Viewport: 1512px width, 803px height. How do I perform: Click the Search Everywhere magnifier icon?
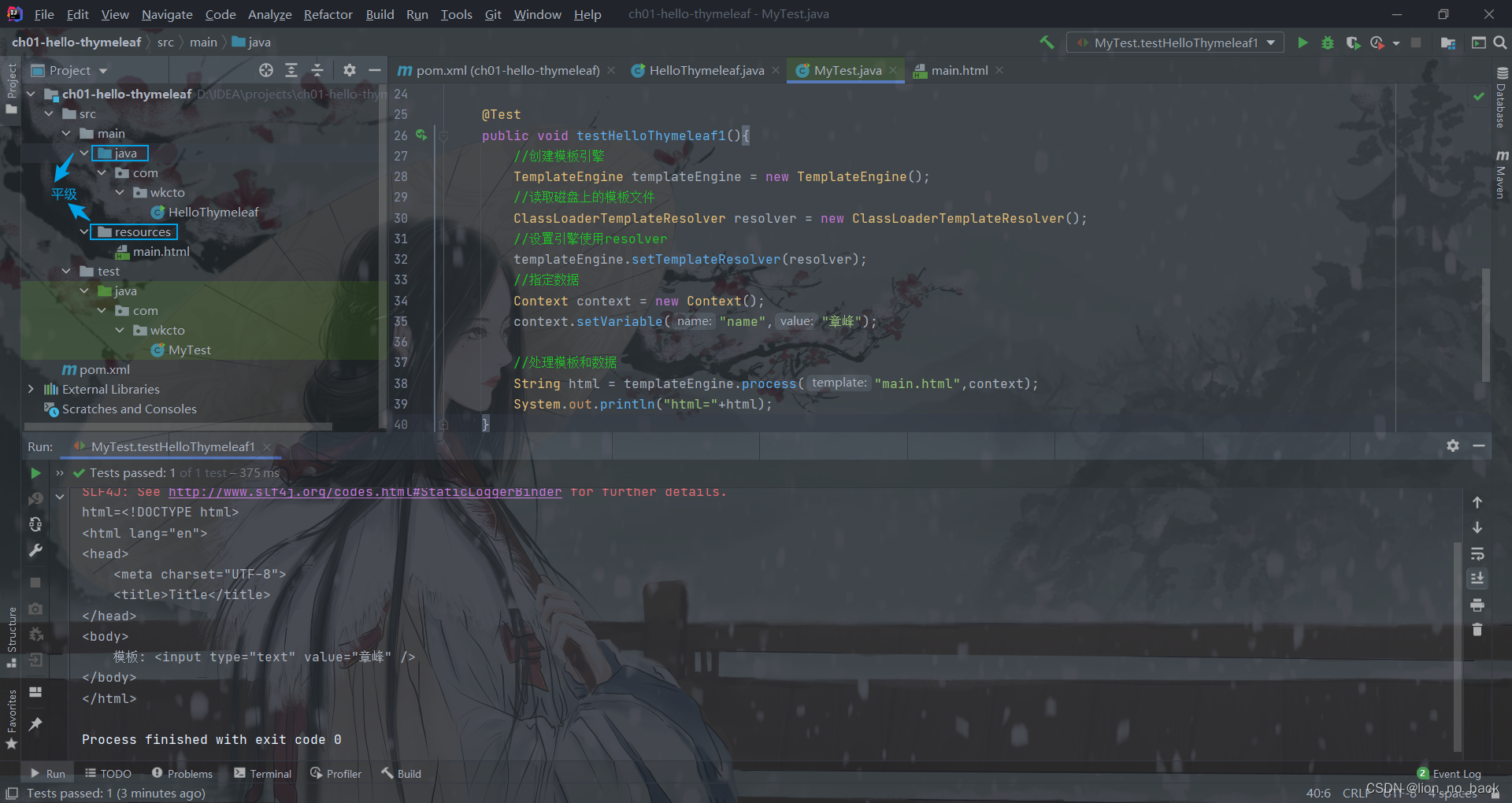pos(1500,43)
